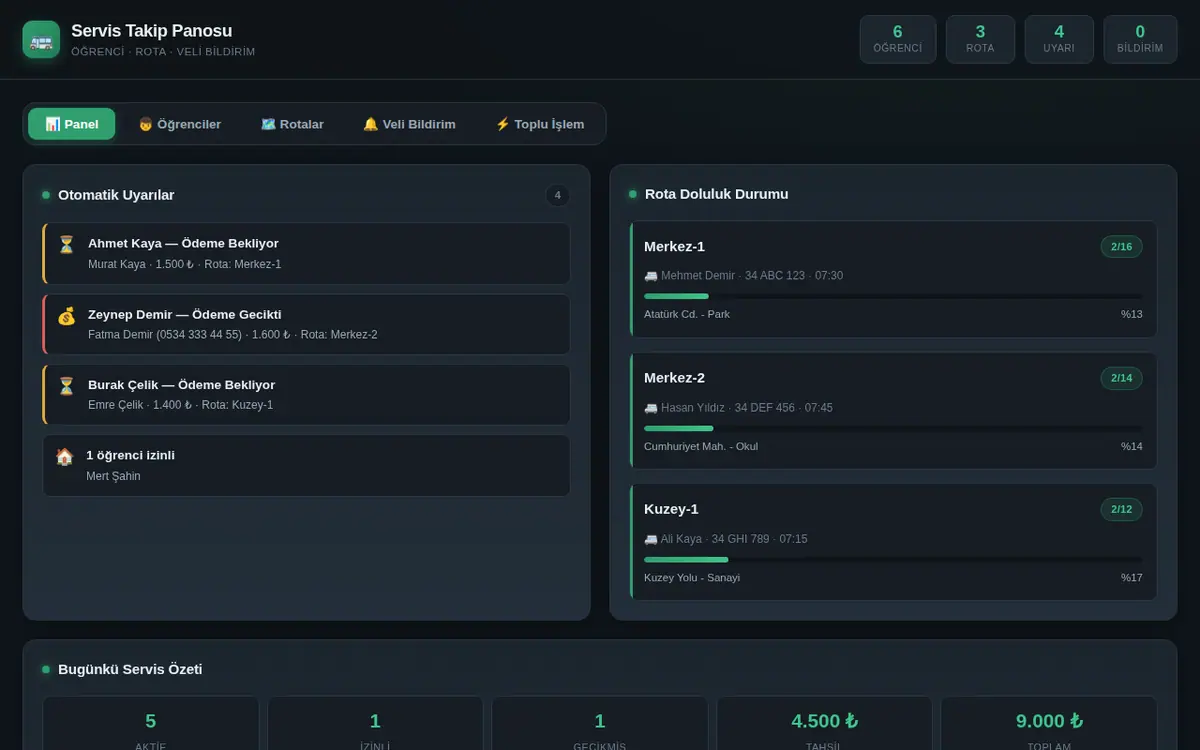Screen dimensions: 1200x750
Task: Click the Kuzey-1 occupancy progress bar
Action: coord(893,560)
